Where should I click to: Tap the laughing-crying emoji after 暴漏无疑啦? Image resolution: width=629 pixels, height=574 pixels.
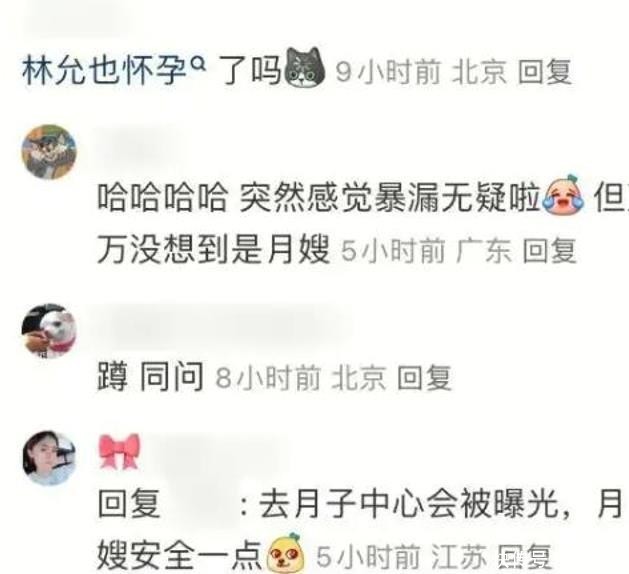[x=564, y=193]
